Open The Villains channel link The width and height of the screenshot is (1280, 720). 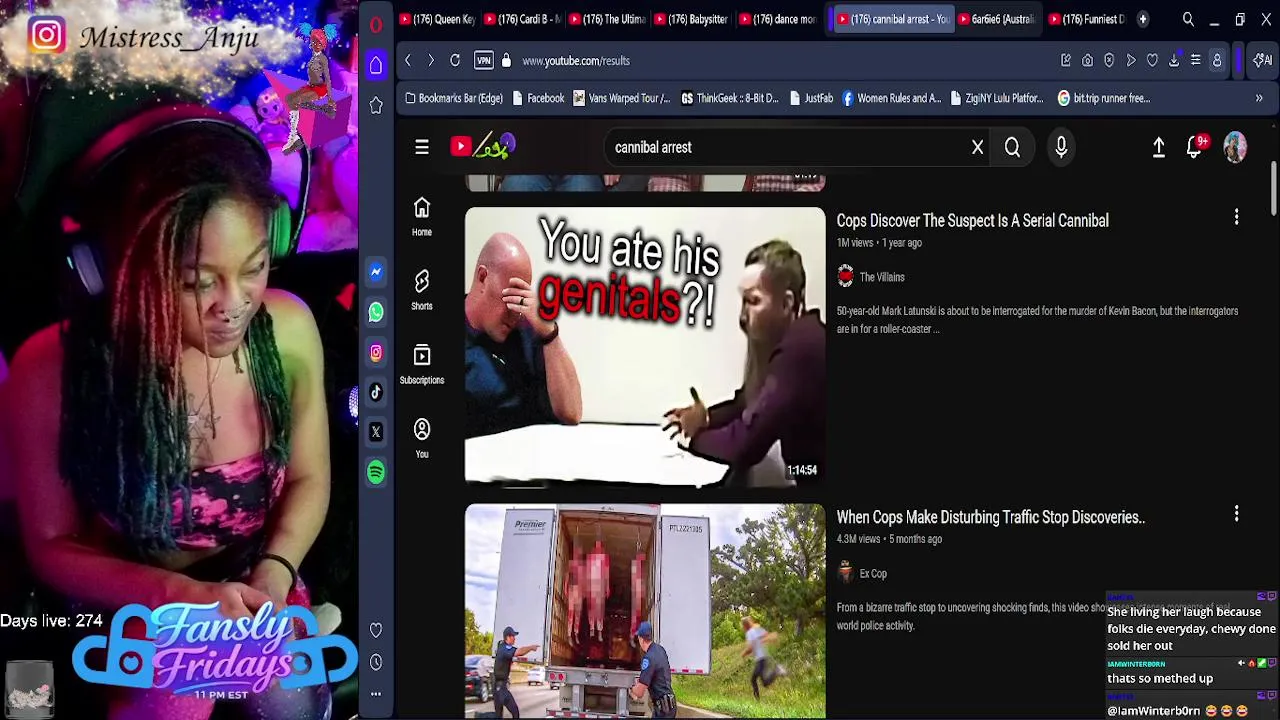(882, 277)
